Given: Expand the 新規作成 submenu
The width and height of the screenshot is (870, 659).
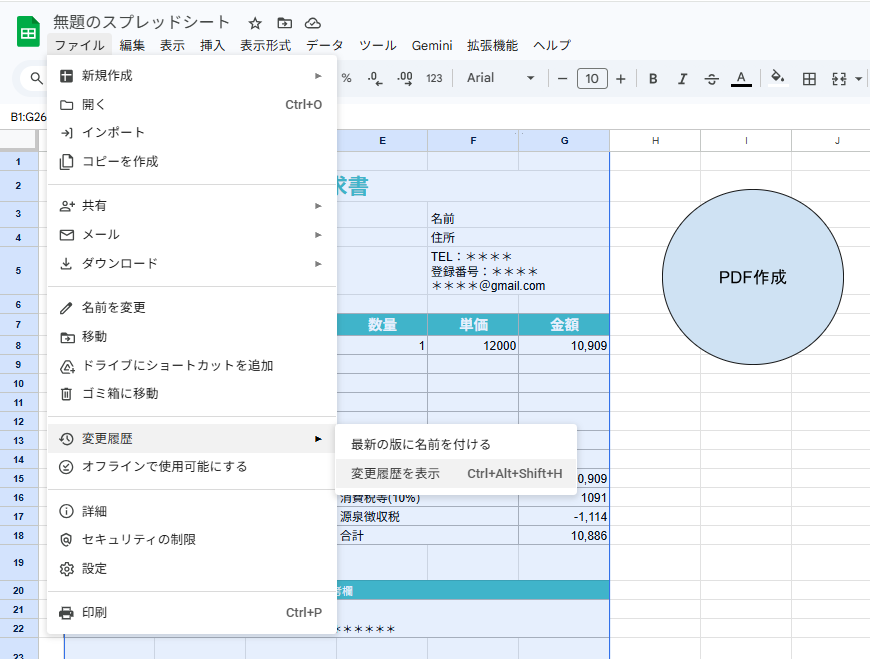Looking at the screenshot, I should click(x=191, y=76).
